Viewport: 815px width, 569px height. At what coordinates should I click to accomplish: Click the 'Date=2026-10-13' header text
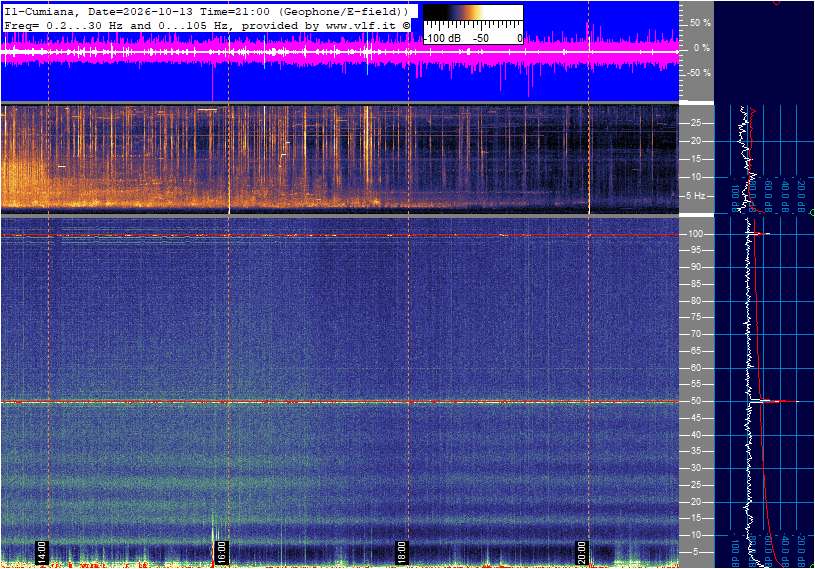coord(140,11)
